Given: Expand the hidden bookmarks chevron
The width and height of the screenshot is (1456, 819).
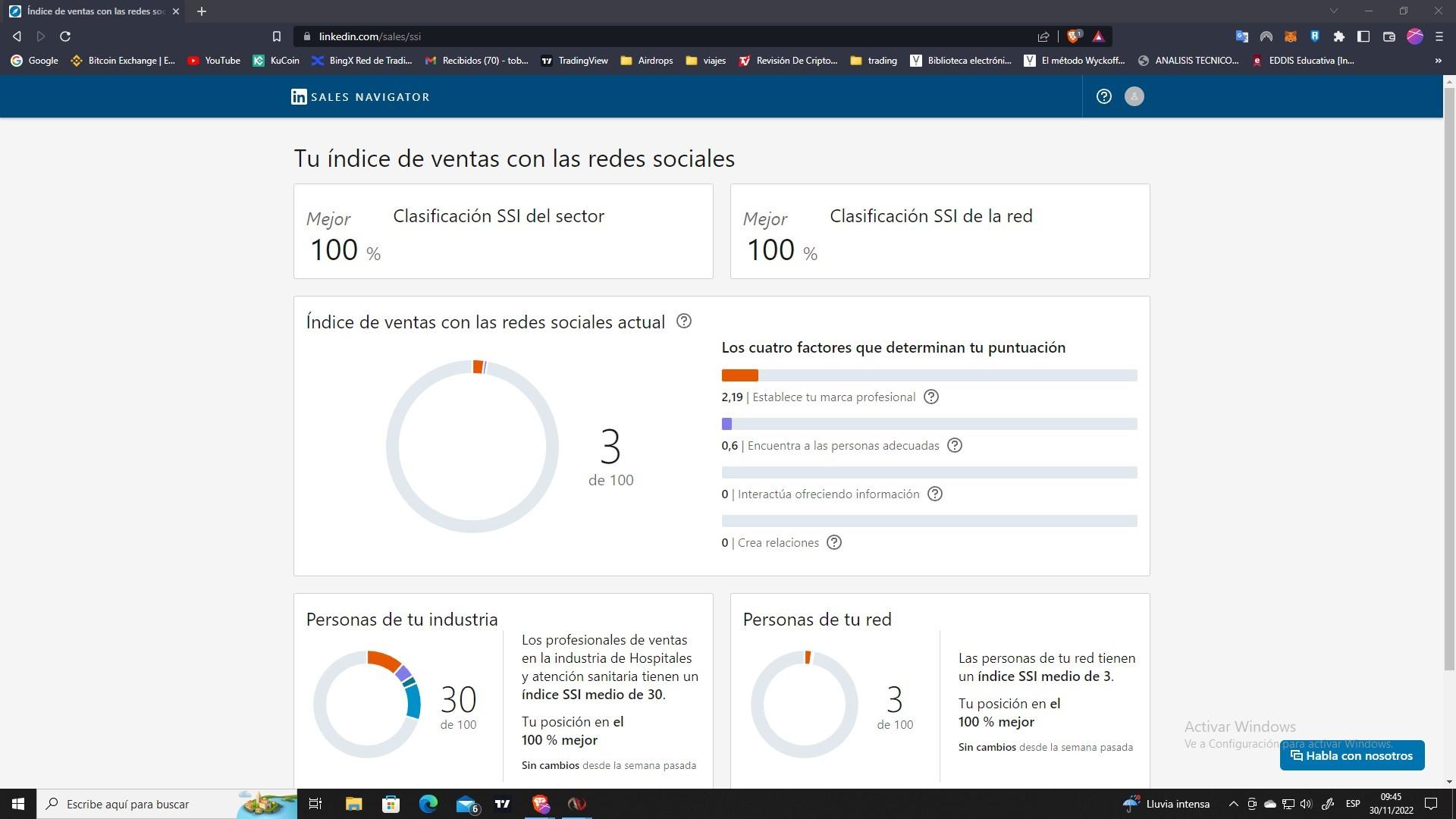Looking at the screenshot, I should [x=1438, y=61].
